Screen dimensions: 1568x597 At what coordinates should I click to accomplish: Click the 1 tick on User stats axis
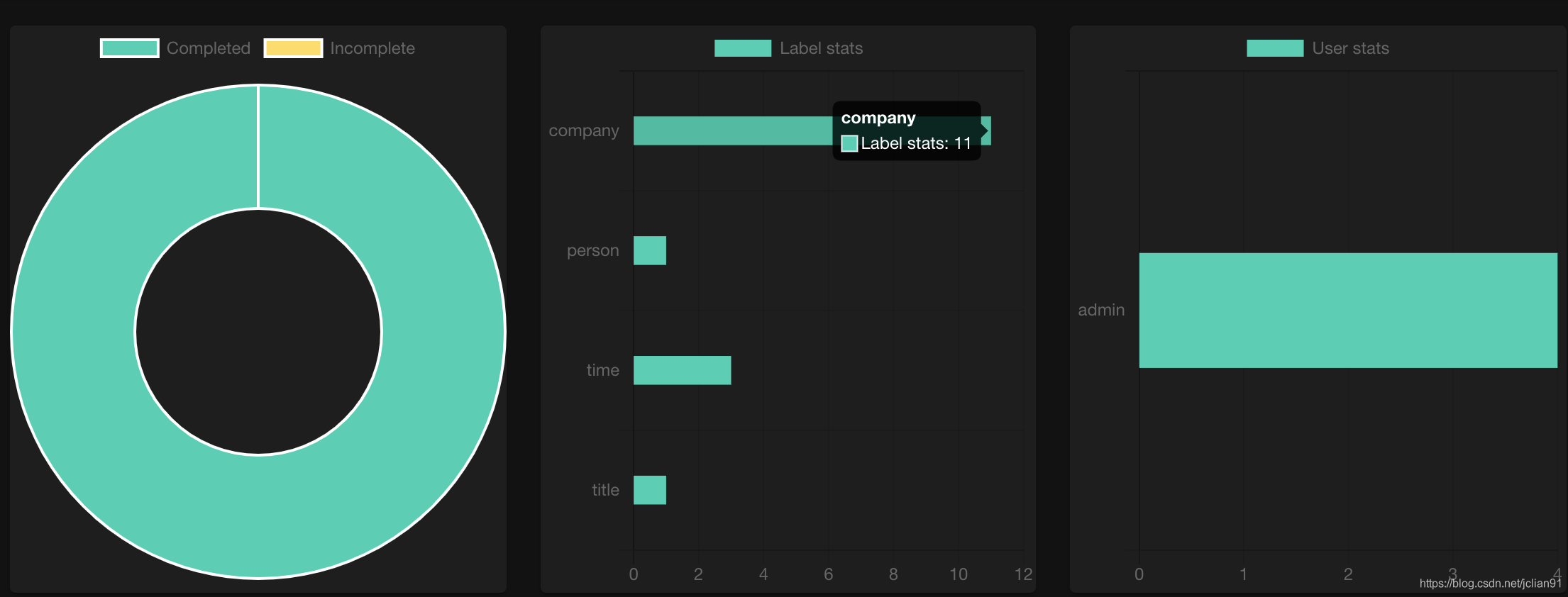coord(1243,574)
